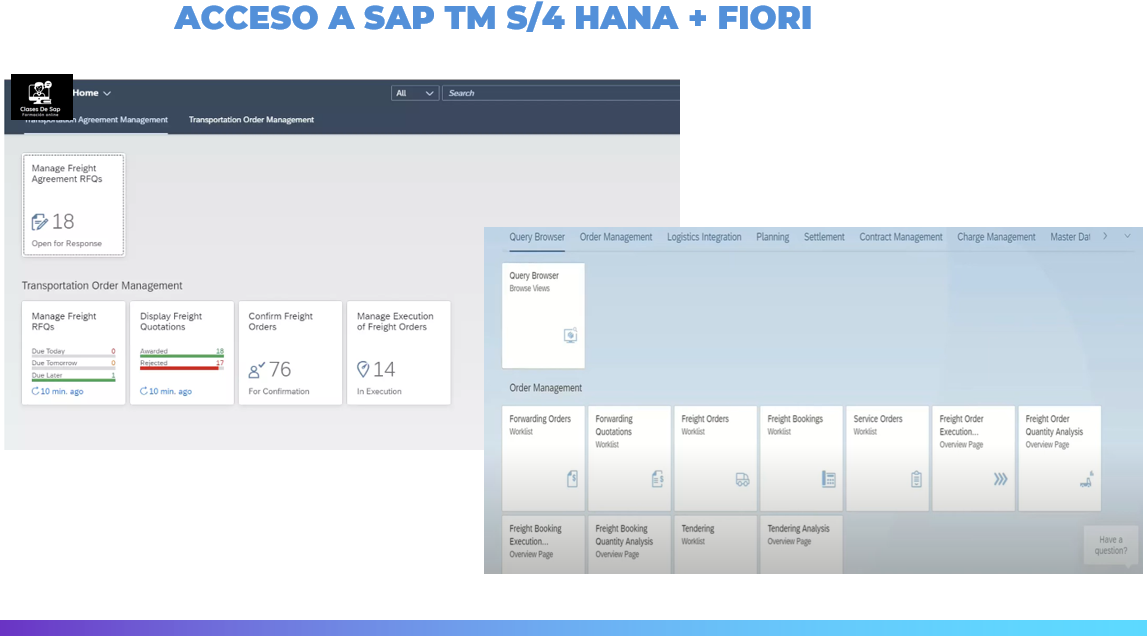
Task: Switch to Transportation Agreement Management tab
Action: 96,120
